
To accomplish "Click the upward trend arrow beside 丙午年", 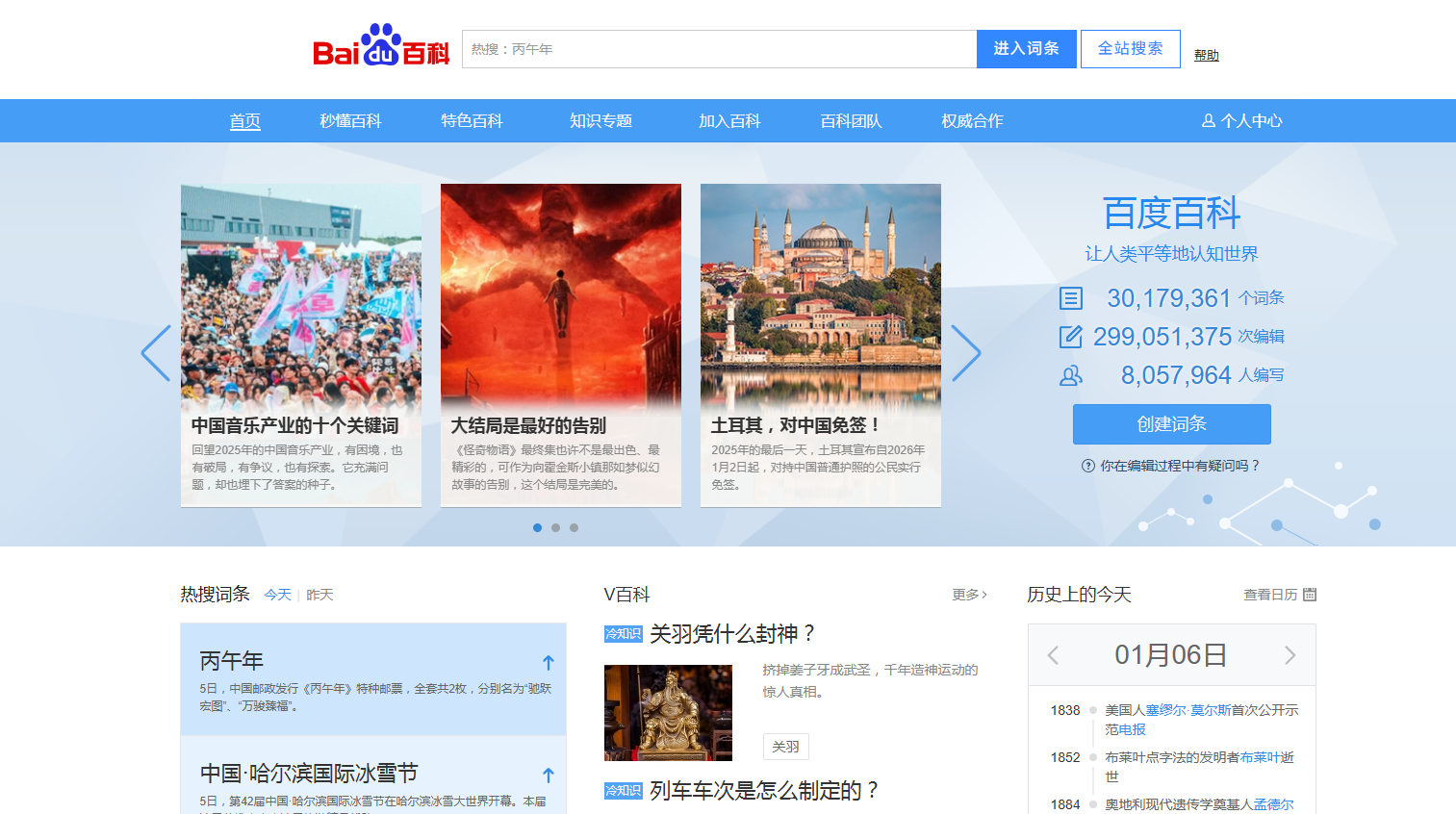I will 549,662.
